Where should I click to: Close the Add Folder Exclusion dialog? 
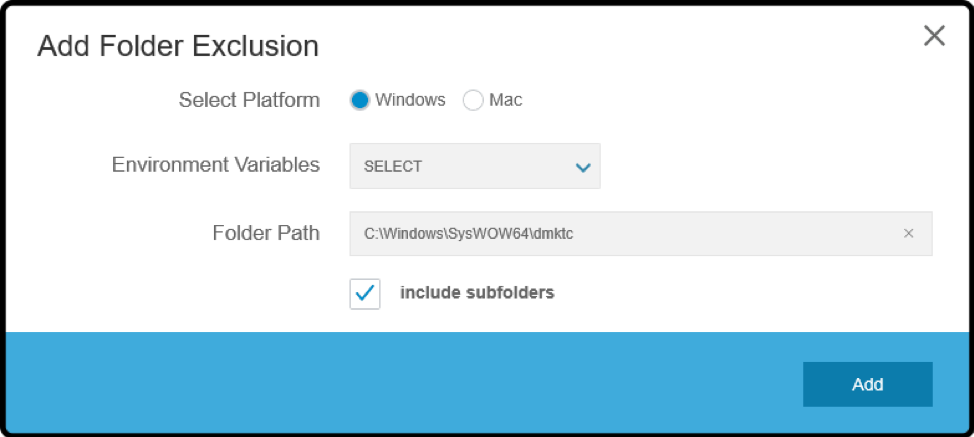click(x=934, y=36)
